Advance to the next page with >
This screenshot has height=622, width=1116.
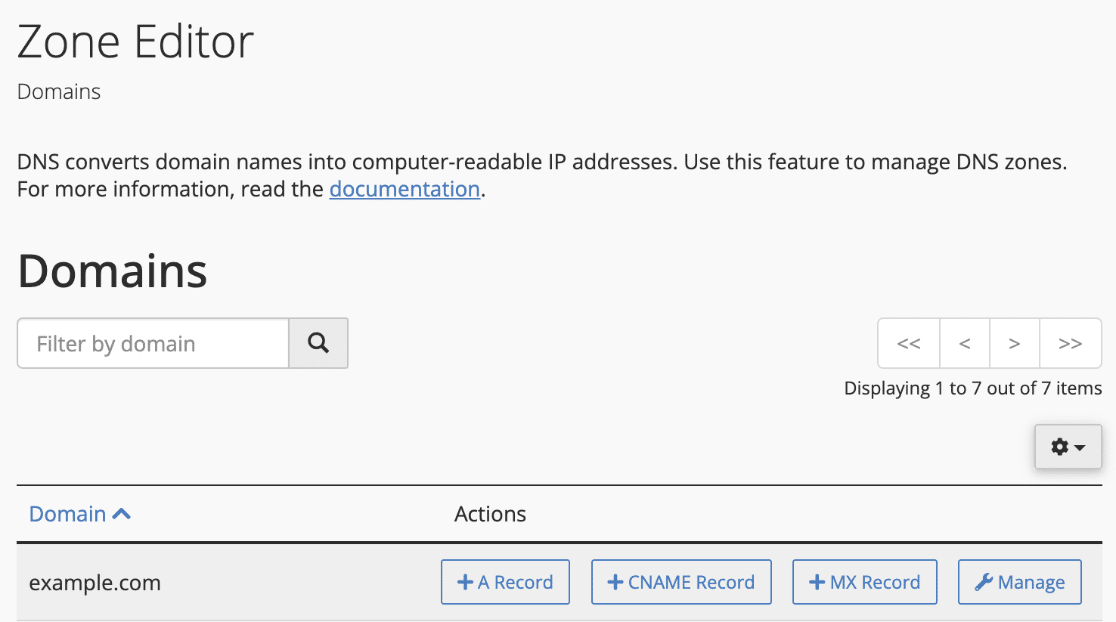click(x=1014, y=343)
